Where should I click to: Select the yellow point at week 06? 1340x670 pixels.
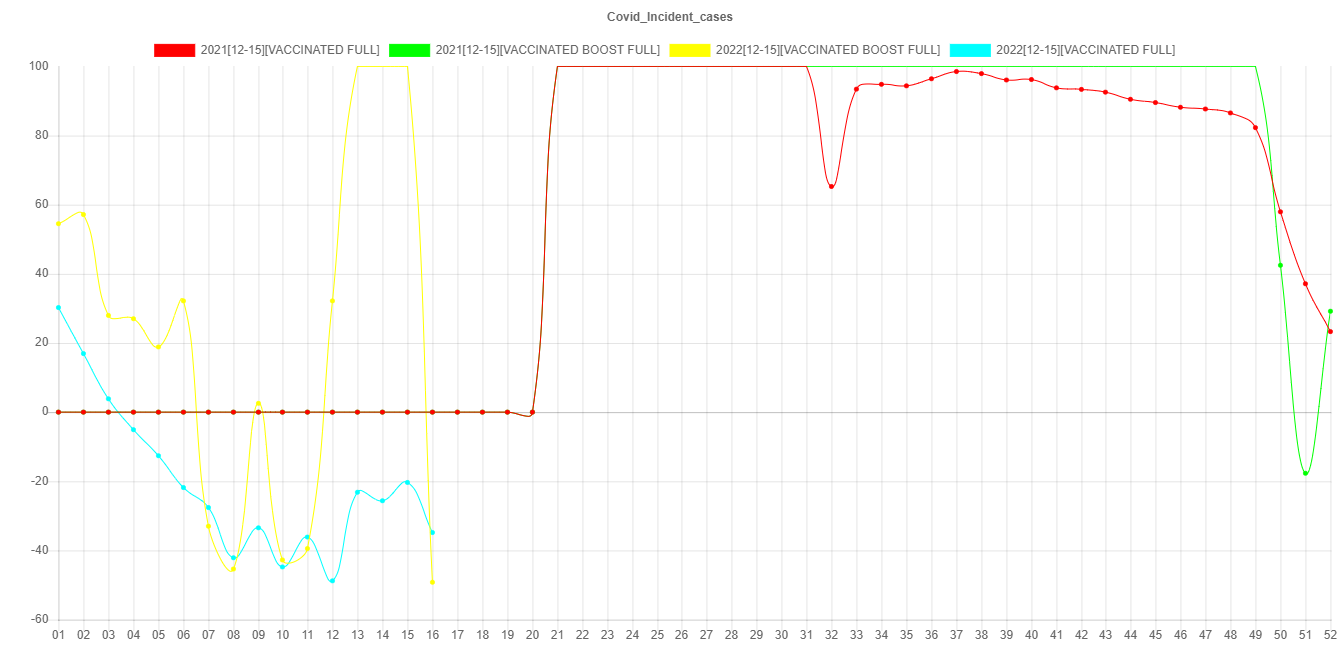[183, 300]
